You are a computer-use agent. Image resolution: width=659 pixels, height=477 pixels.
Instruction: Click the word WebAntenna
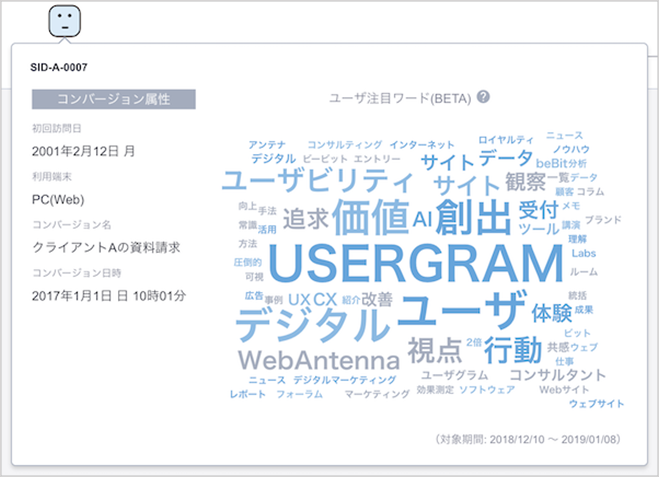click(x=317, y=357)
